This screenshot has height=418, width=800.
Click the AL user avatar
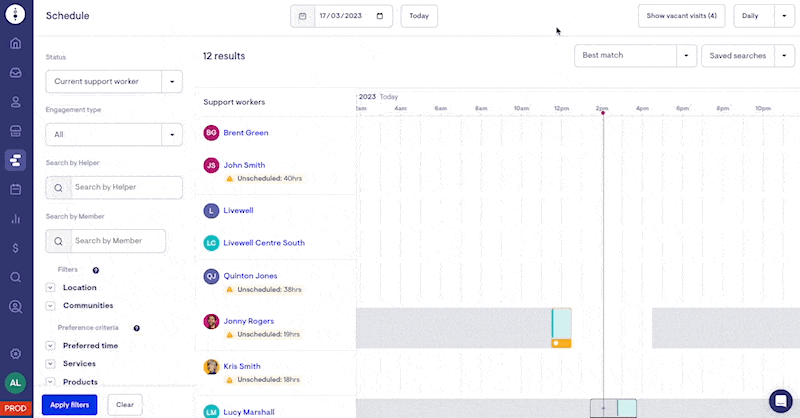pos(15,382)
